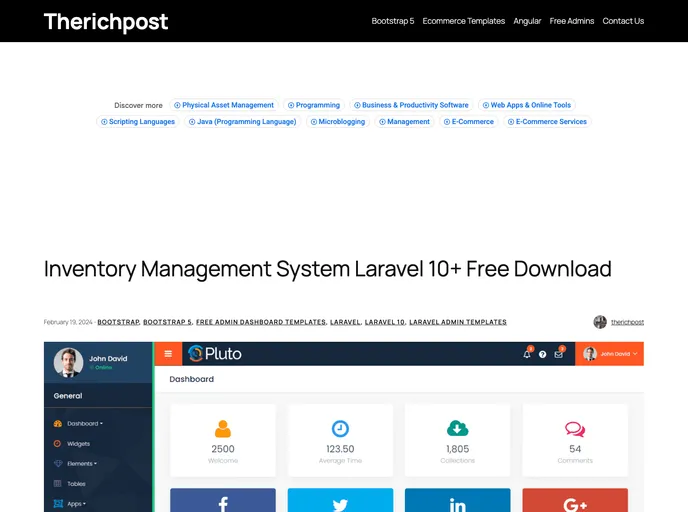Open the Laravel Admin Templates category link
Viewport: 688px width, 512px height.
pyautogui.click(x=457, y=322)
